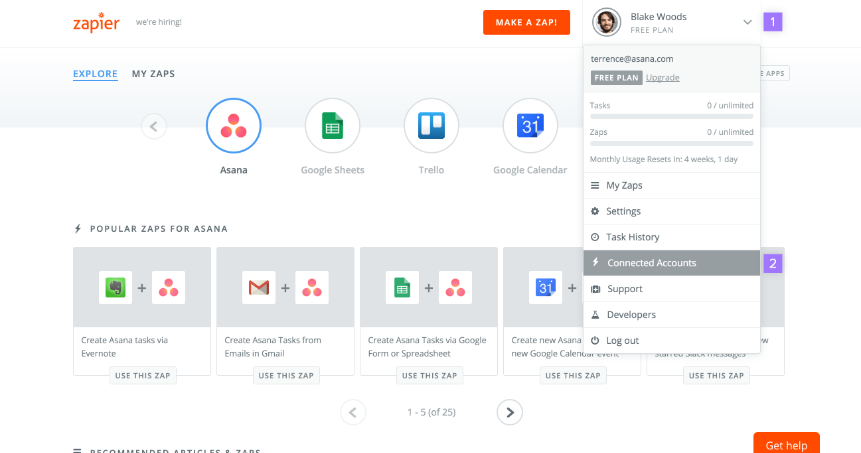Click the Task History clock icon

pyautogui.click(x=595, y=237)
